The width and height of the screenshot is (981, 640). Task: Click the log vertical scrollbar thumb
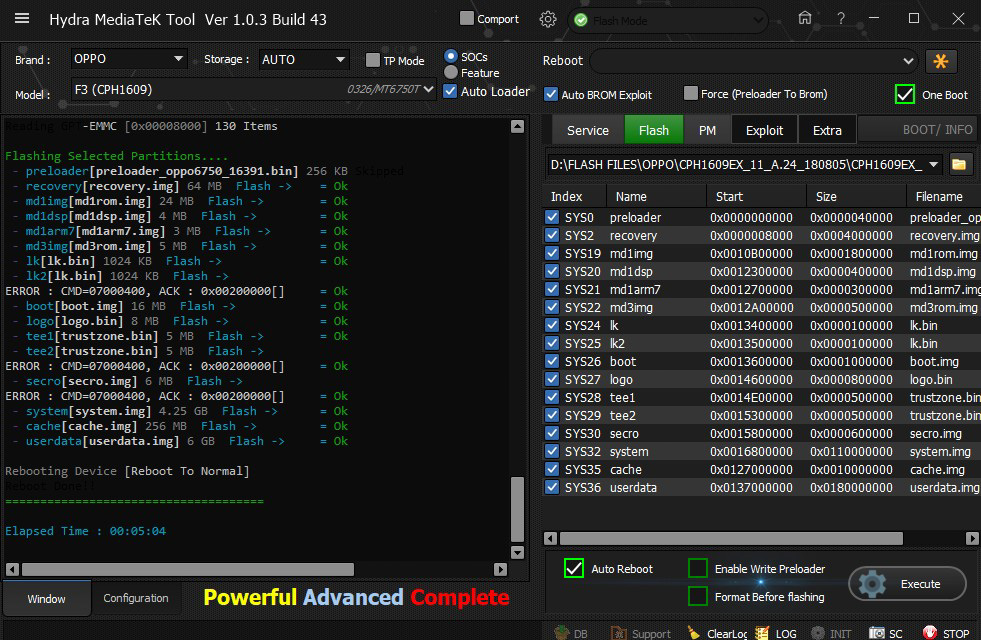517,509
